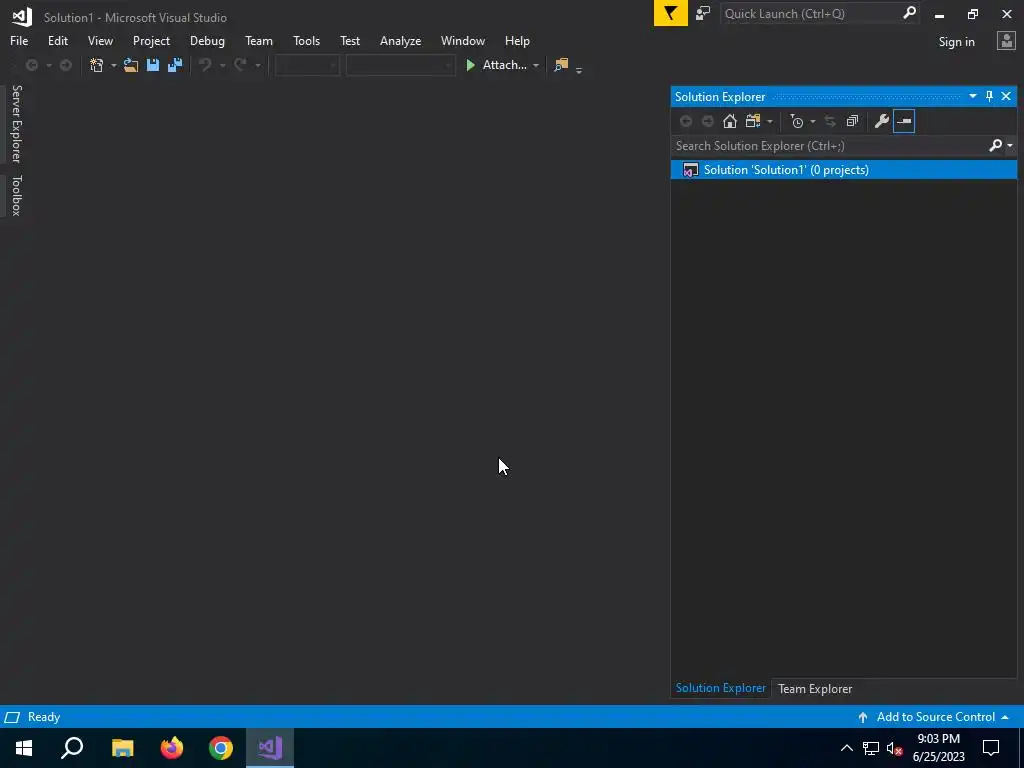Screen dimensions: 1024x768
Task: Open Google Chrome from the taskbar
Action: 221,748
